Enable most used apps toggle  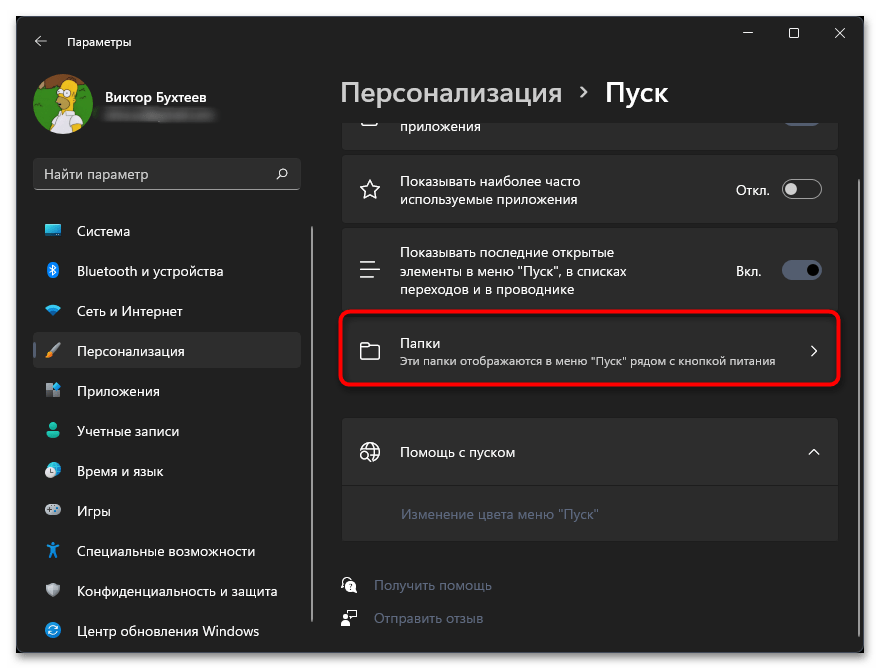[x=801, y=190]
